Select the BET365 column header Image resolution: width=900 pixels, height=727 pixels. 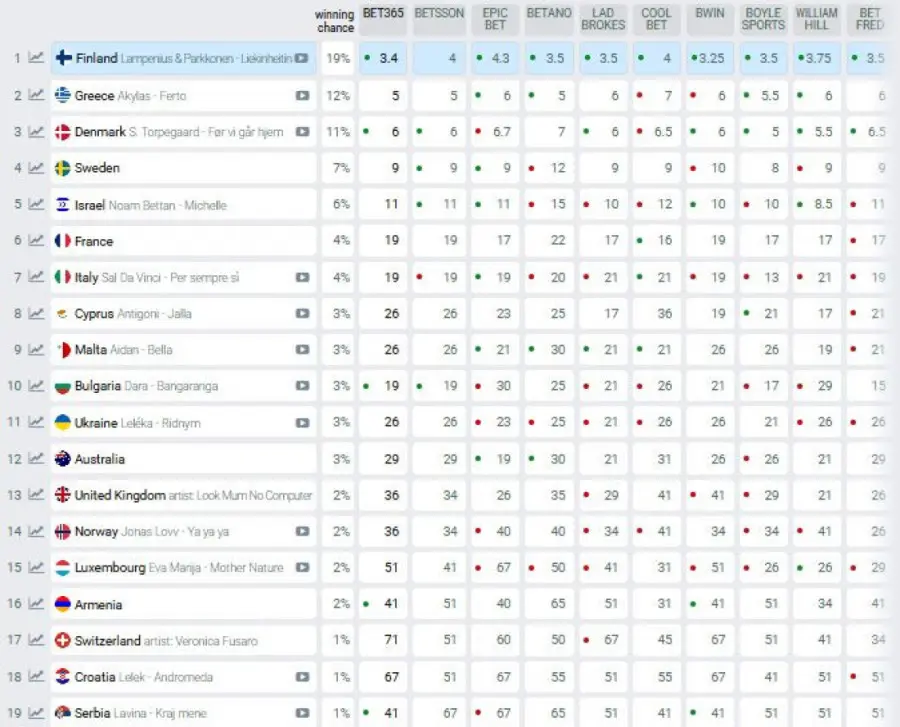click(x=383, y=14)
